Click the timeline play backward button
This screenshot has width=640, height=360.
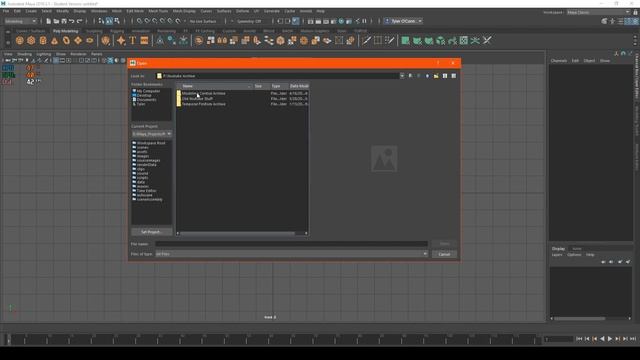click(x=602, y=339)
